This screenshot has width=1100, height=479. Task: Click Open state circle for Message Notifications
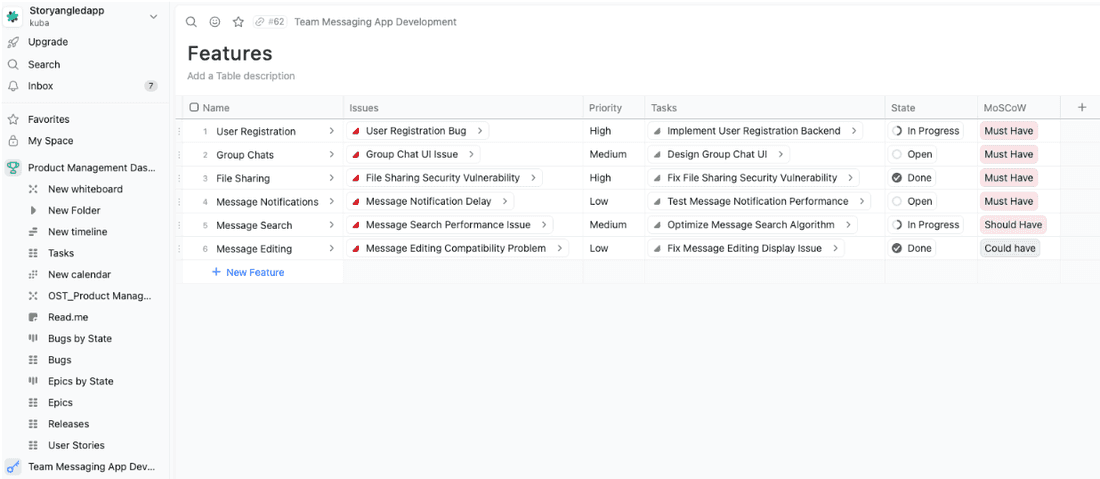897,201
